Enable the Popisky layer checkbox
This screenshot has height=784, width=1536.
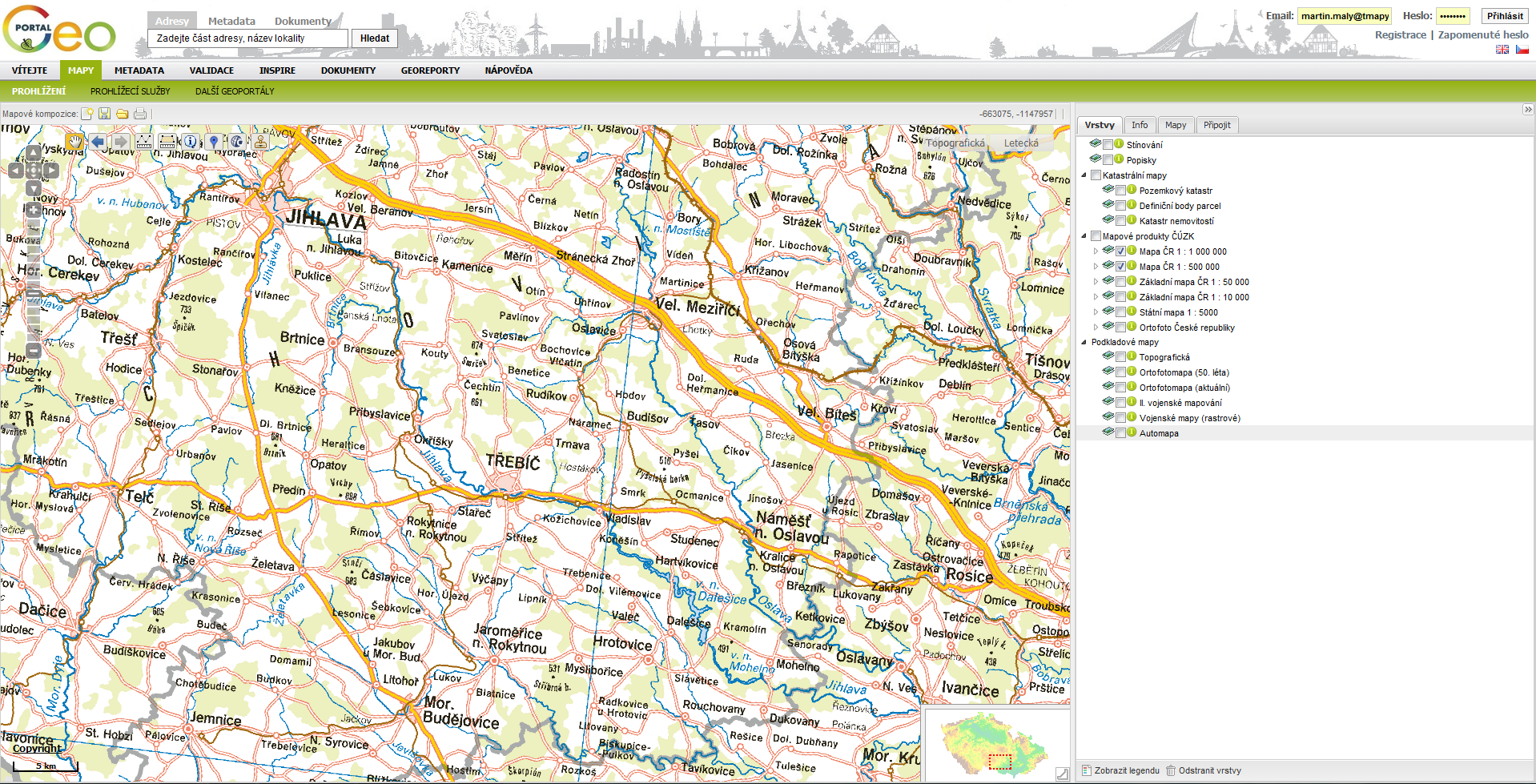pos(1108,160)
